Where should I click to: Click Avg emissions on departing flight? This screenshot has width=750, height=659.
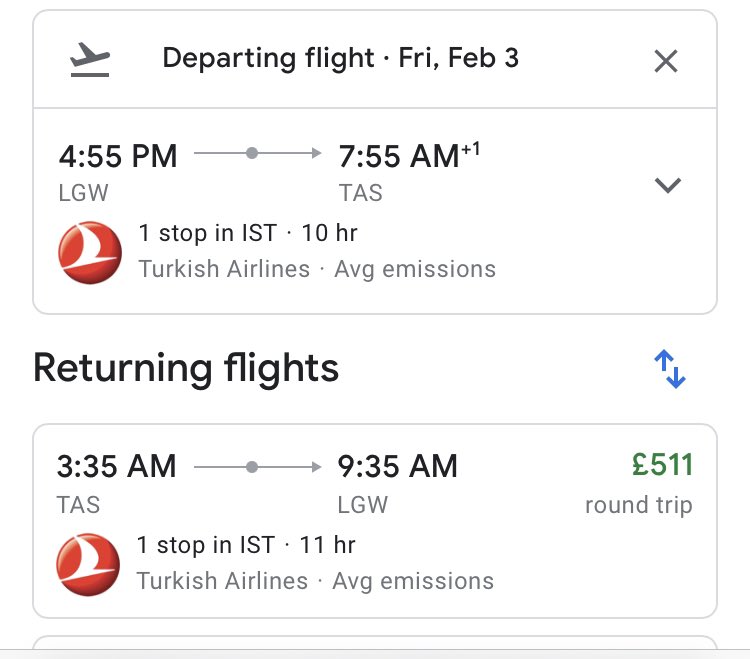[415, 269]
